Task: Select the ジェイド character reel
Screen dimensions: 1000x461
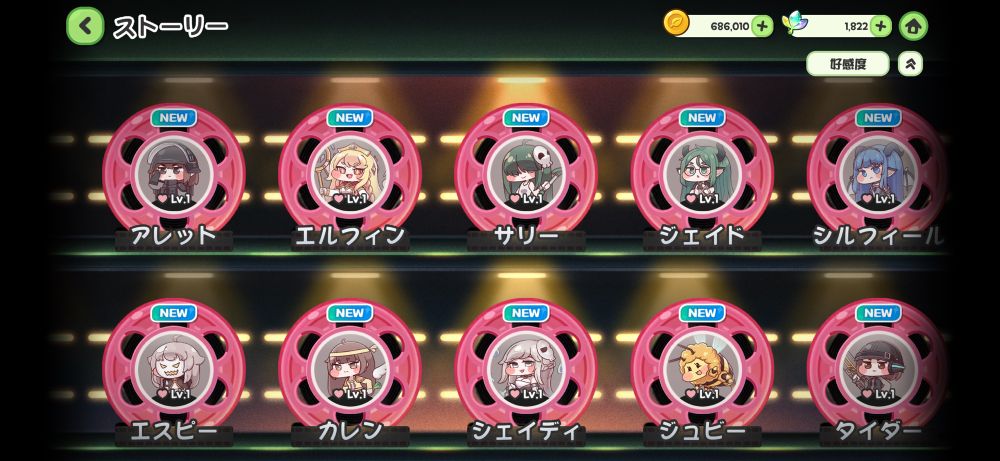Action: [x=702, y=173]
